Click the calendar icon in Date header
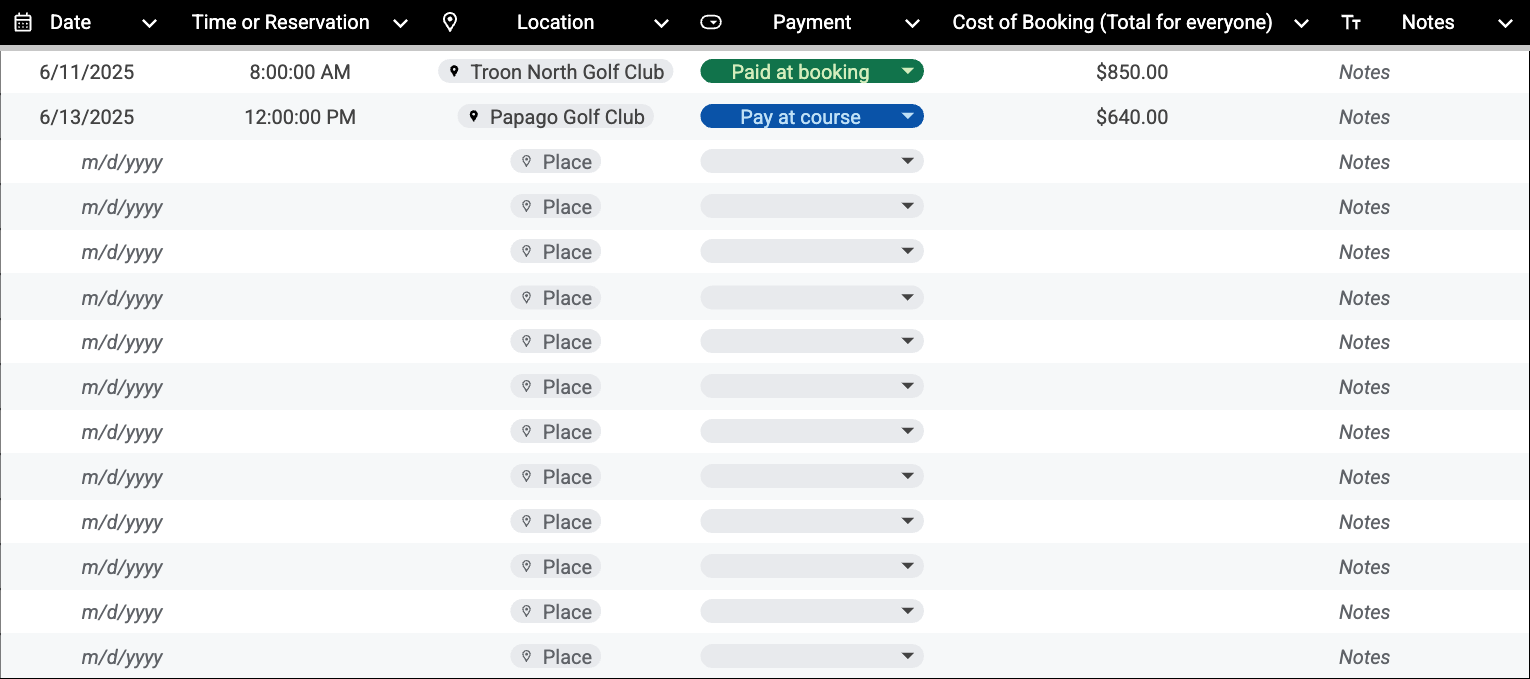 (23, 22)
